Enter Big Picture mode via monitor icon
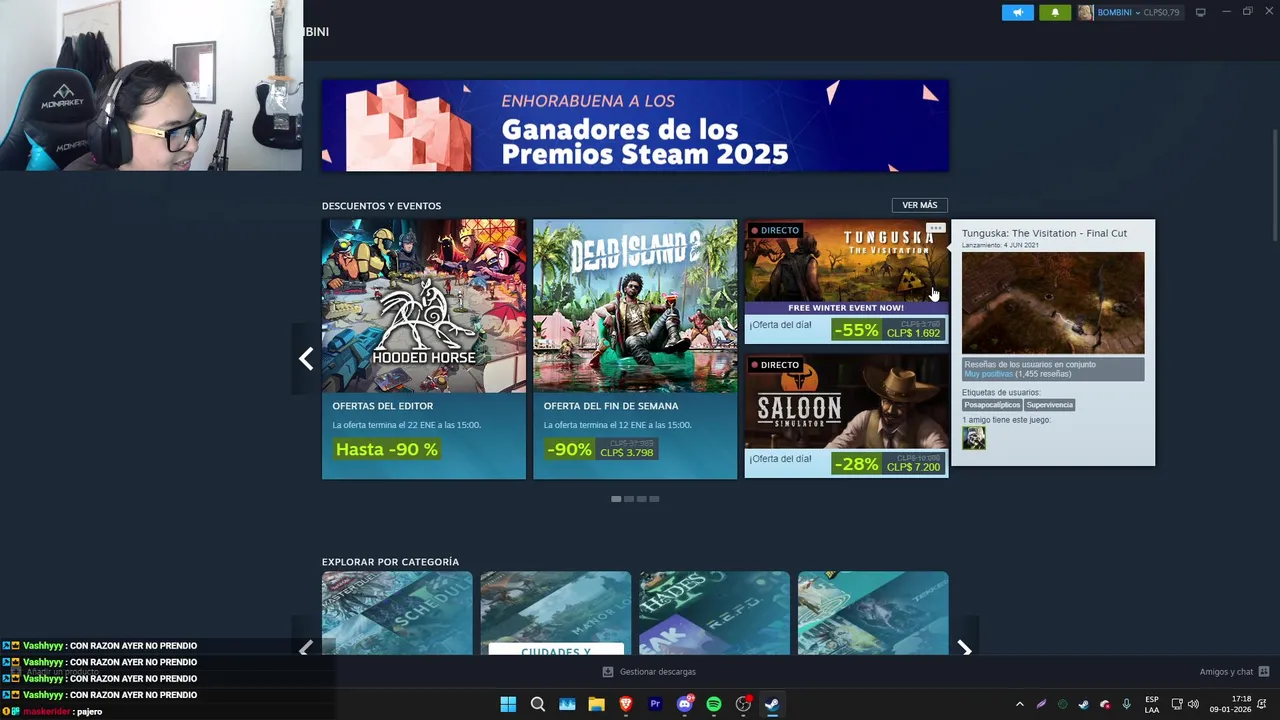Screen dimensions: 1280x720 pyautogui.click(x=1201, y=12)
